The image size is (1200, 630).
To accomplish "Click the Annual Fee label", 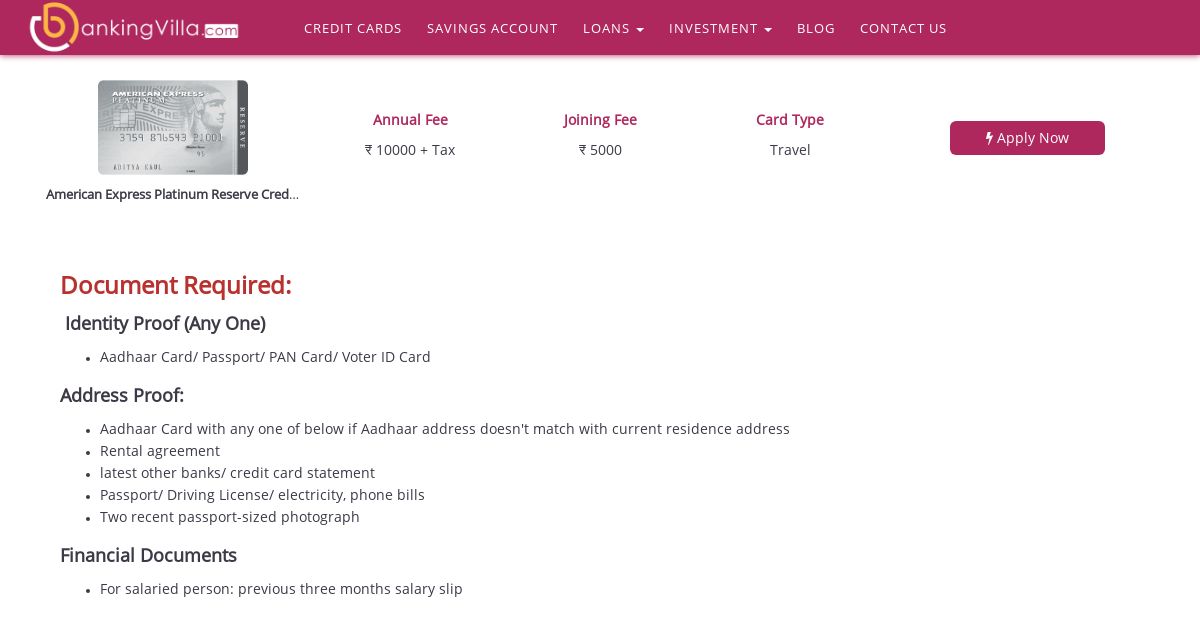I will 410,120.
